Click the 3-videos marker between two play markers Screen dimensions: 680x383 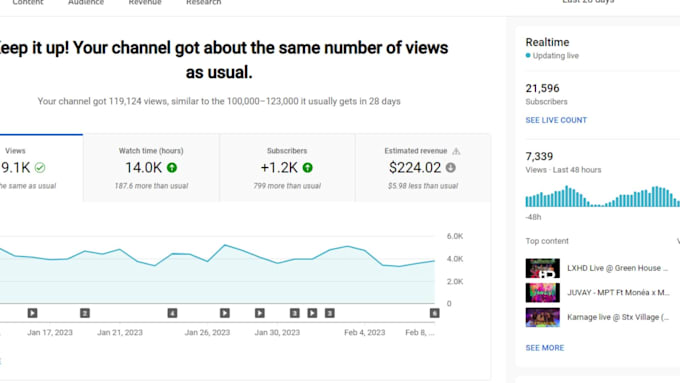294,313
